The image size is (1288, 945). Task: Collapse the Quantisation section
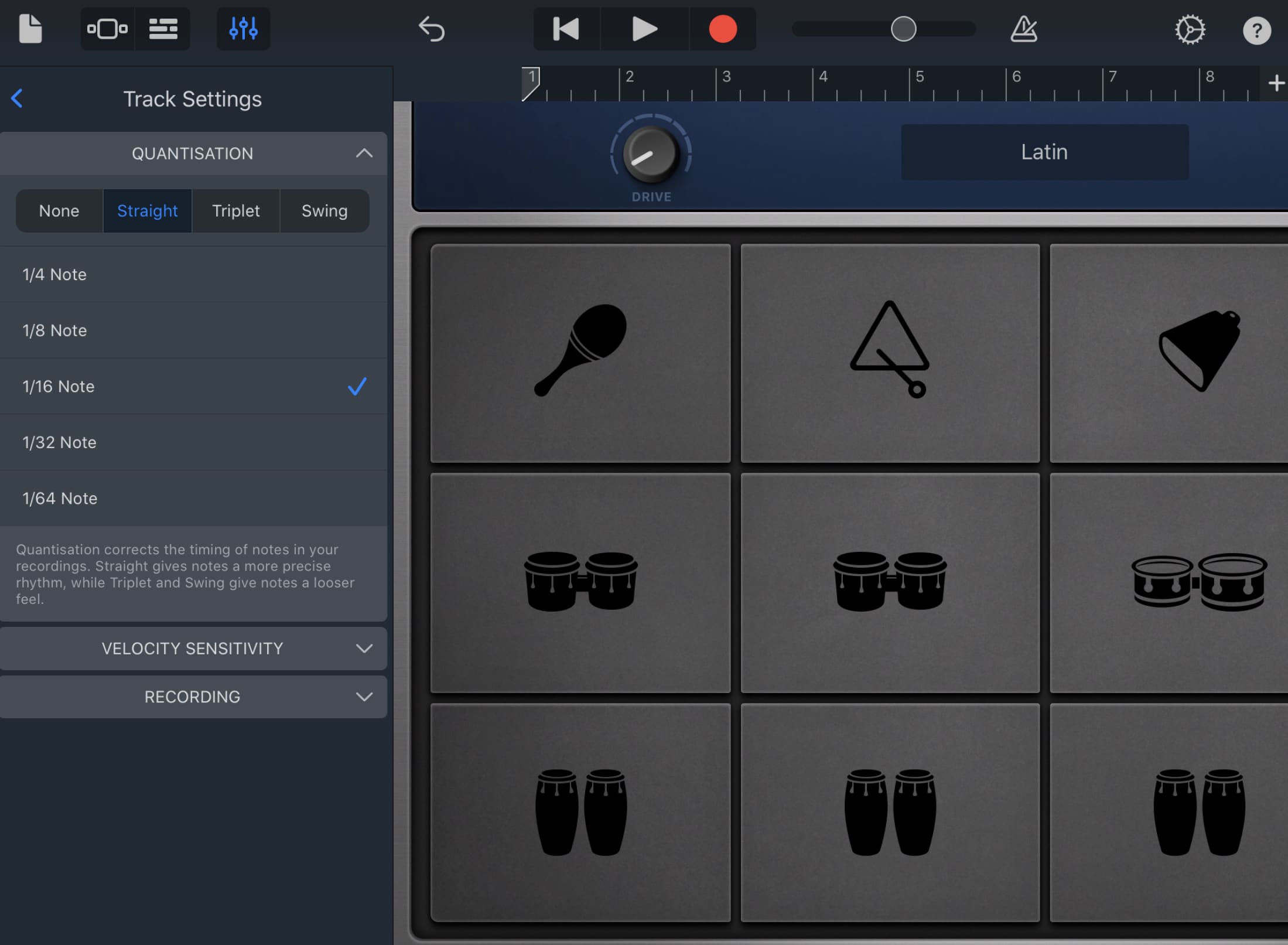[364, 153]
